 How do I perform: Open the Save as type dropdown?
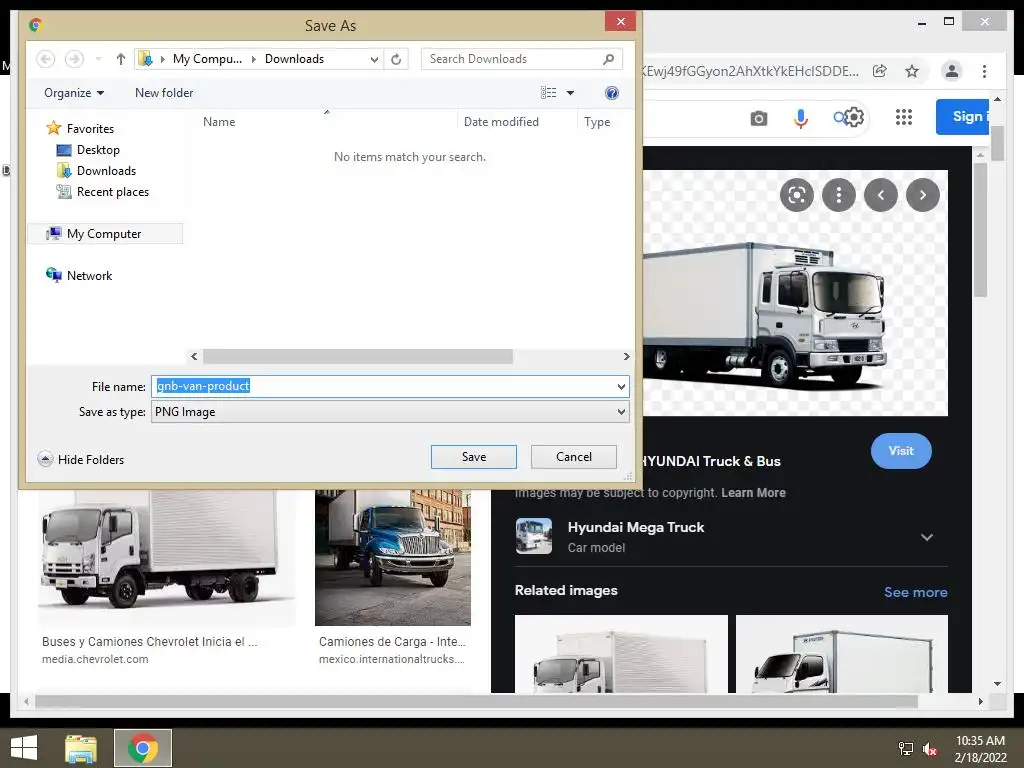click(x=621, y=412)
